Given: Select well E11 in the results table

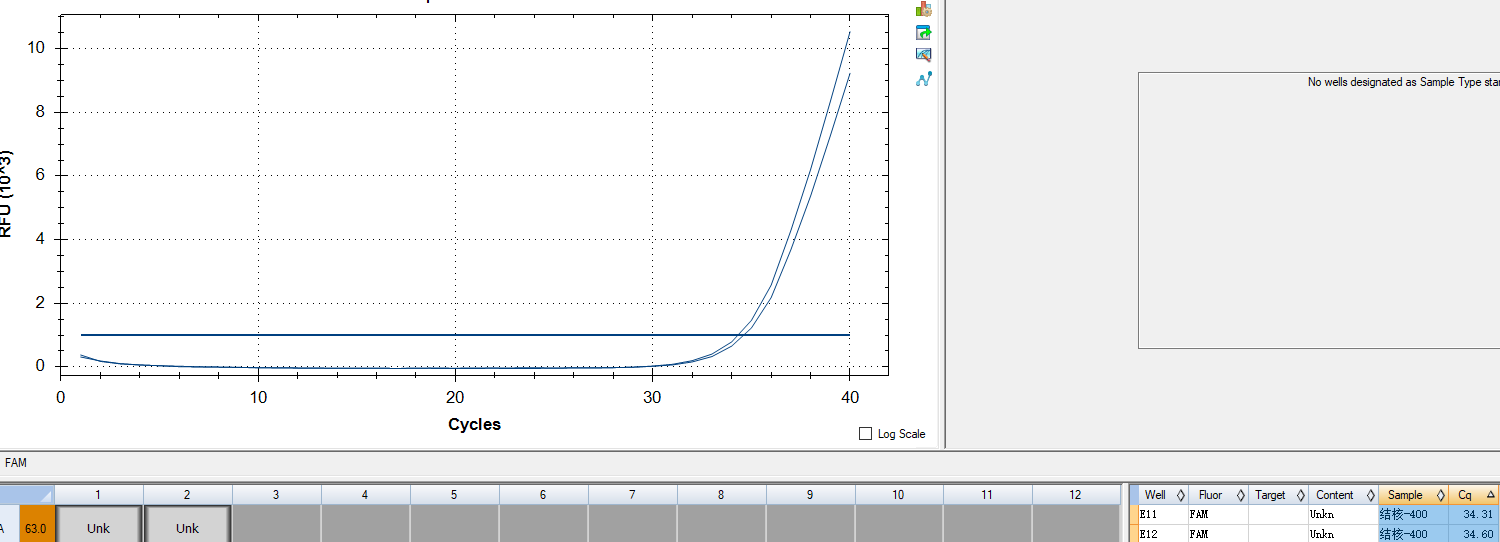Looking at the screenshot, I should [x=1163, y=514].
